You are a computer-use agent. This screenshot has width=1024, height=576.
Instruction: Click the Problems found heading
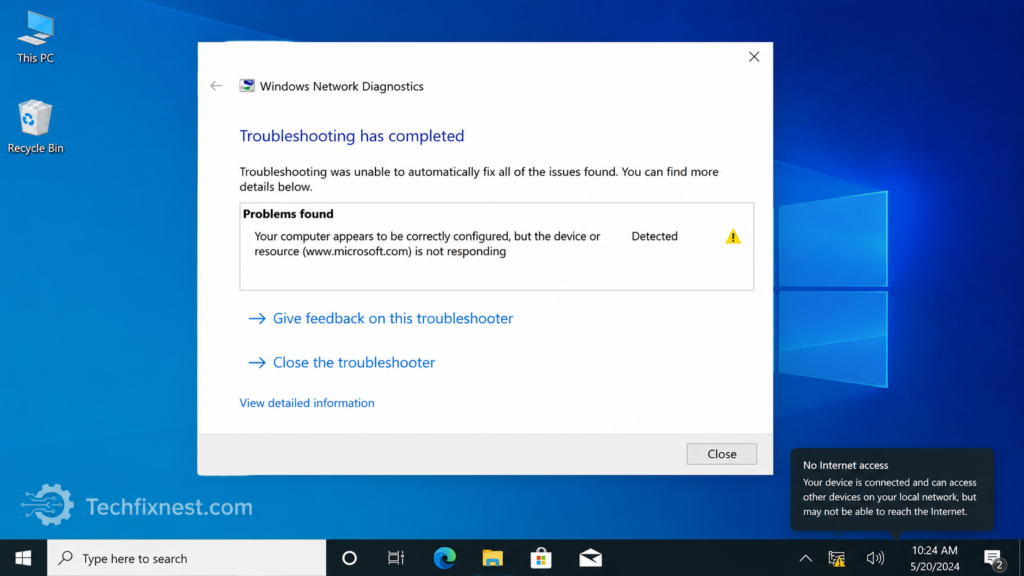click(288, 214)
